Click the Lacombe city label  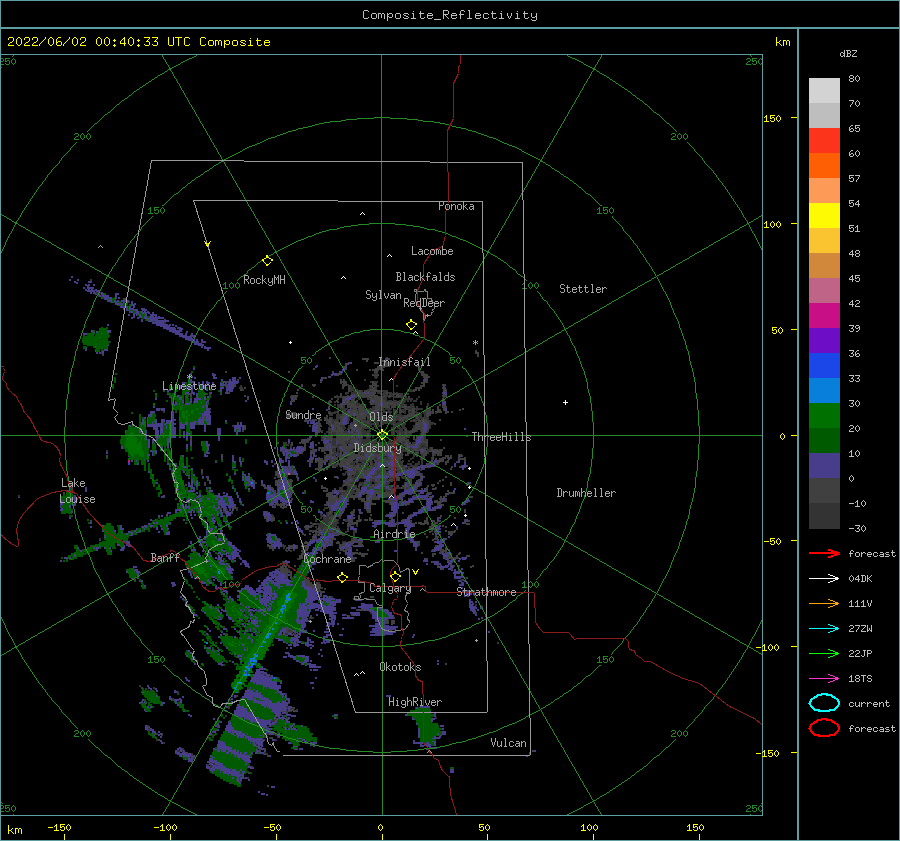point(432,251)
